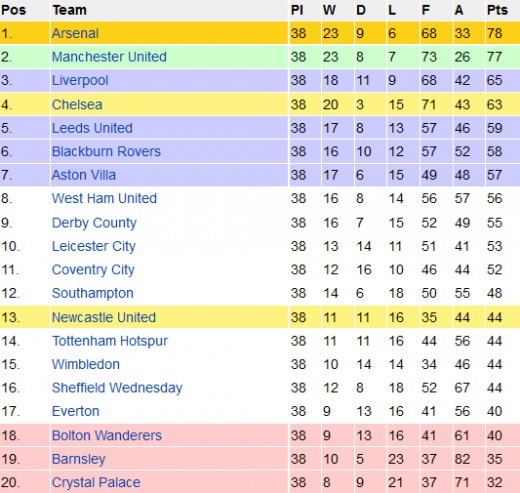Open the Leicester City link
This screenshot has width=520, height=493.
click(x=94, y=247)
